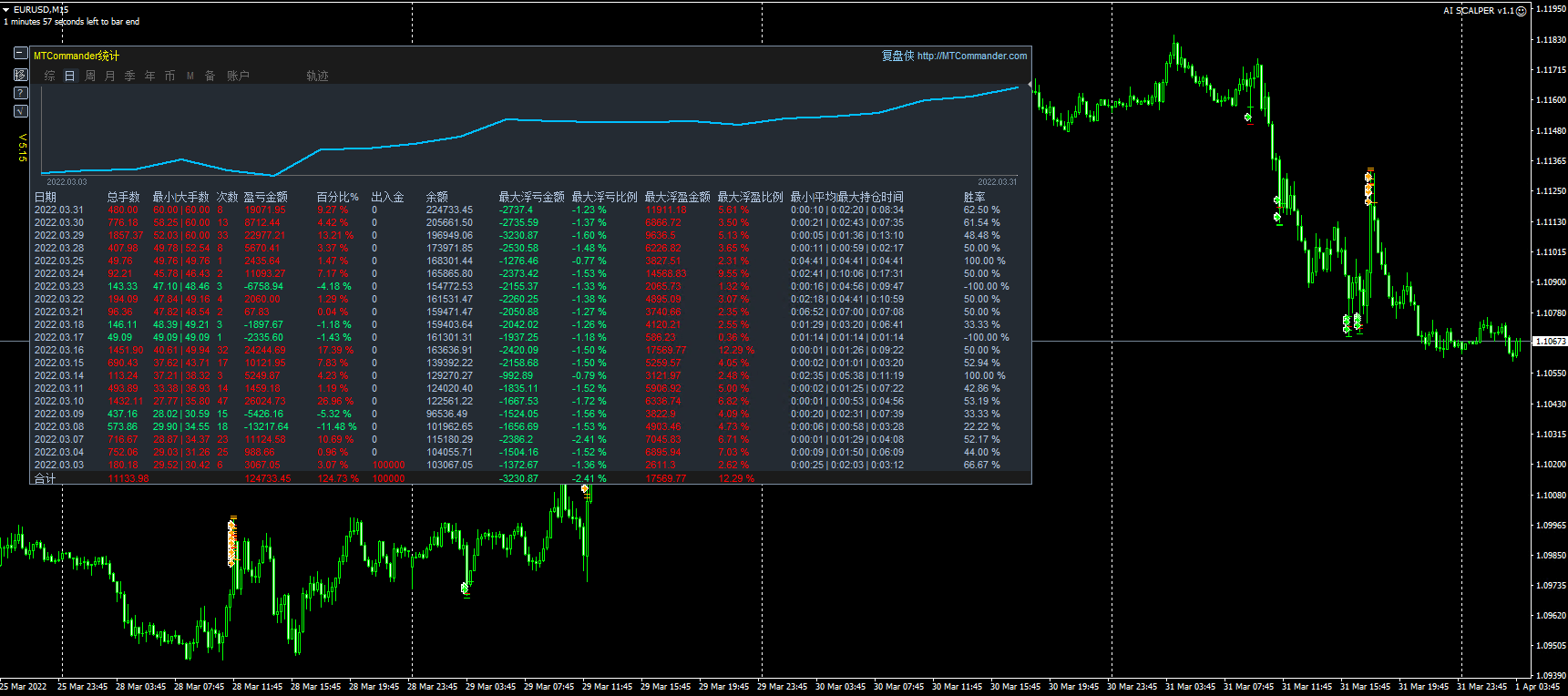1568x696 pixels.
Task: Click the small arrow at panel's right edge
Action: click(x=1030, y=85)
